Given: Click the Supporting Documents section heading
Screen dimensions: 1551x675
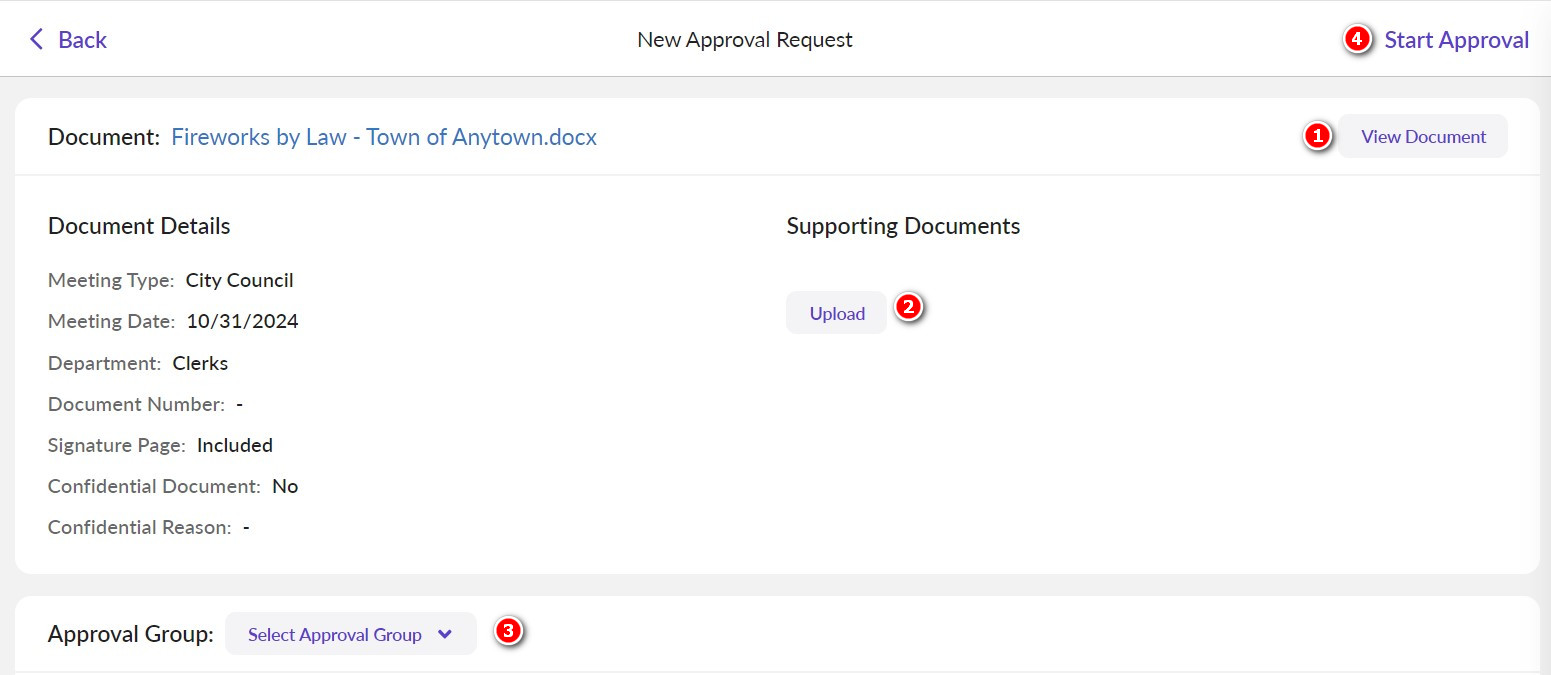Looking at the screenshot, I should tap(903, 226).
